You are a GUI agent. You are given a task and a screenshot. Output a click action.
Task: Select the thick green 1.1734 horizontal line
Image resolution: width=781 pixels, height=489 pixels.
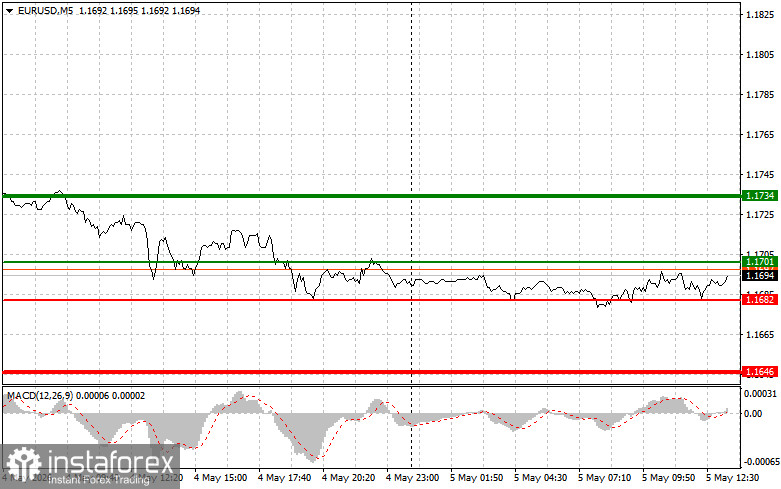pos(372,196)
